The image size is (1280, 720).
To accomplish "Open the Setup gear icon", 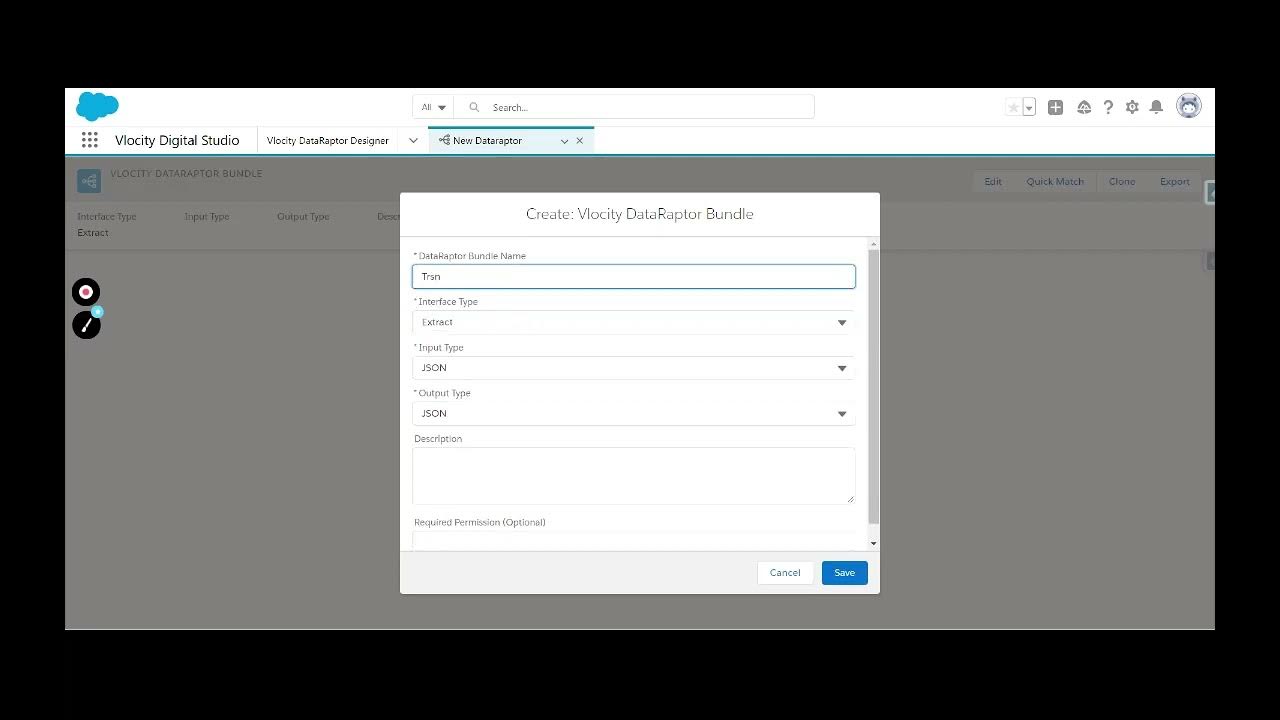I will click(1132, 107).
